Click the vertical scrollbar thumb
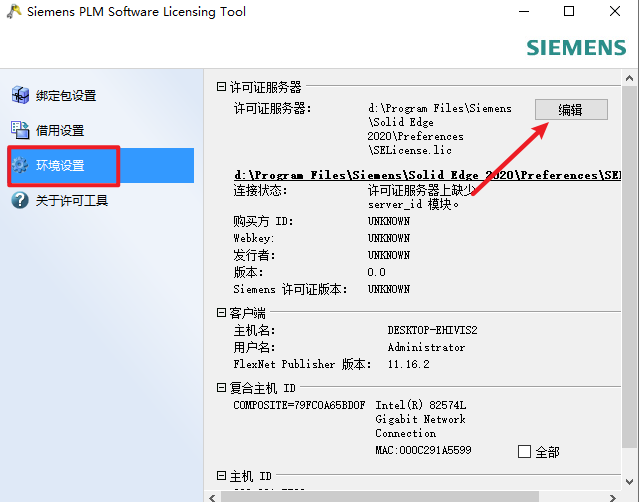 (x=629, y=266)
